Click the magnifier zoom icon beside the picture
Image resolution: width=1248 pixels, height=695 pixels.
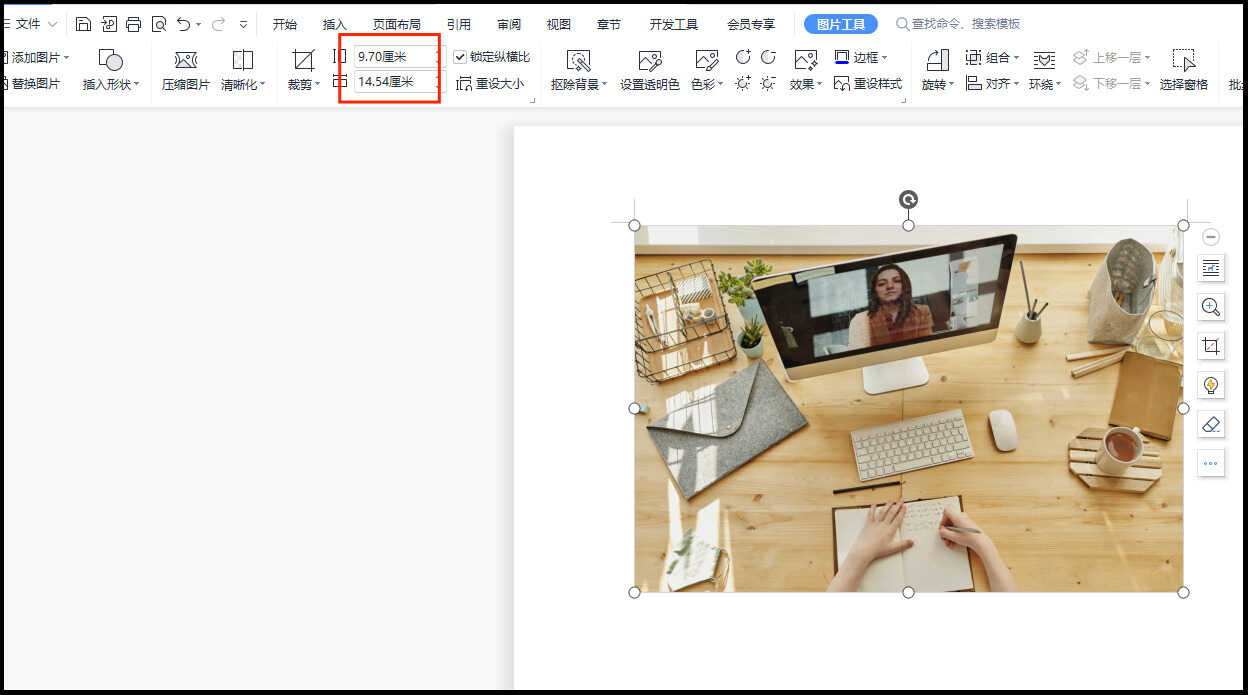[1211, 307]
